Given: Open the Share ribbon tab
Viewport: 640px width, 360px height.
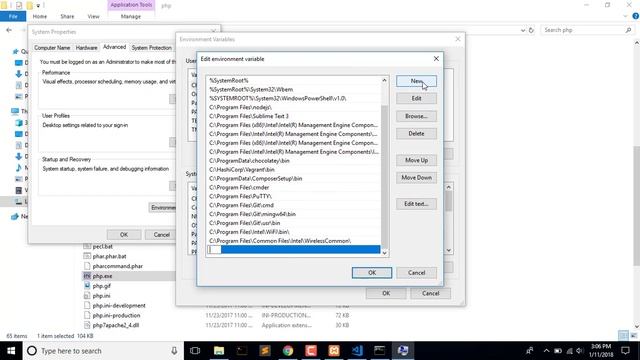Looking at the screenshot, I should click(67, 16).
